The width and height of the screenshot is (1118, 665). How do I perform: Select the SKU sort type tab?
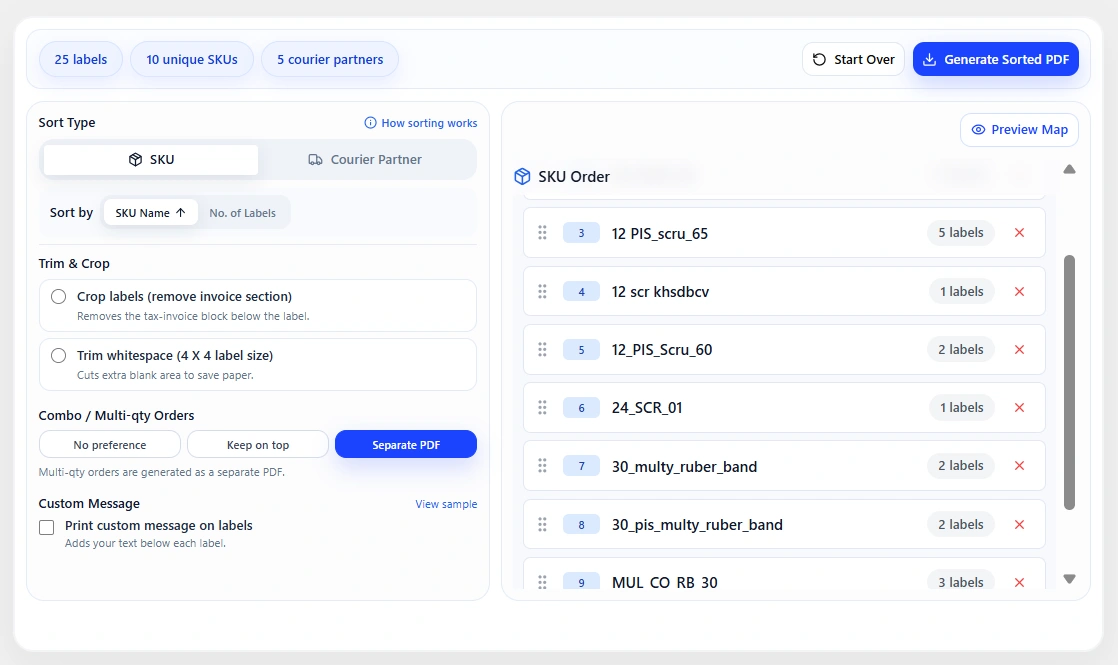[x=150, y=160]
